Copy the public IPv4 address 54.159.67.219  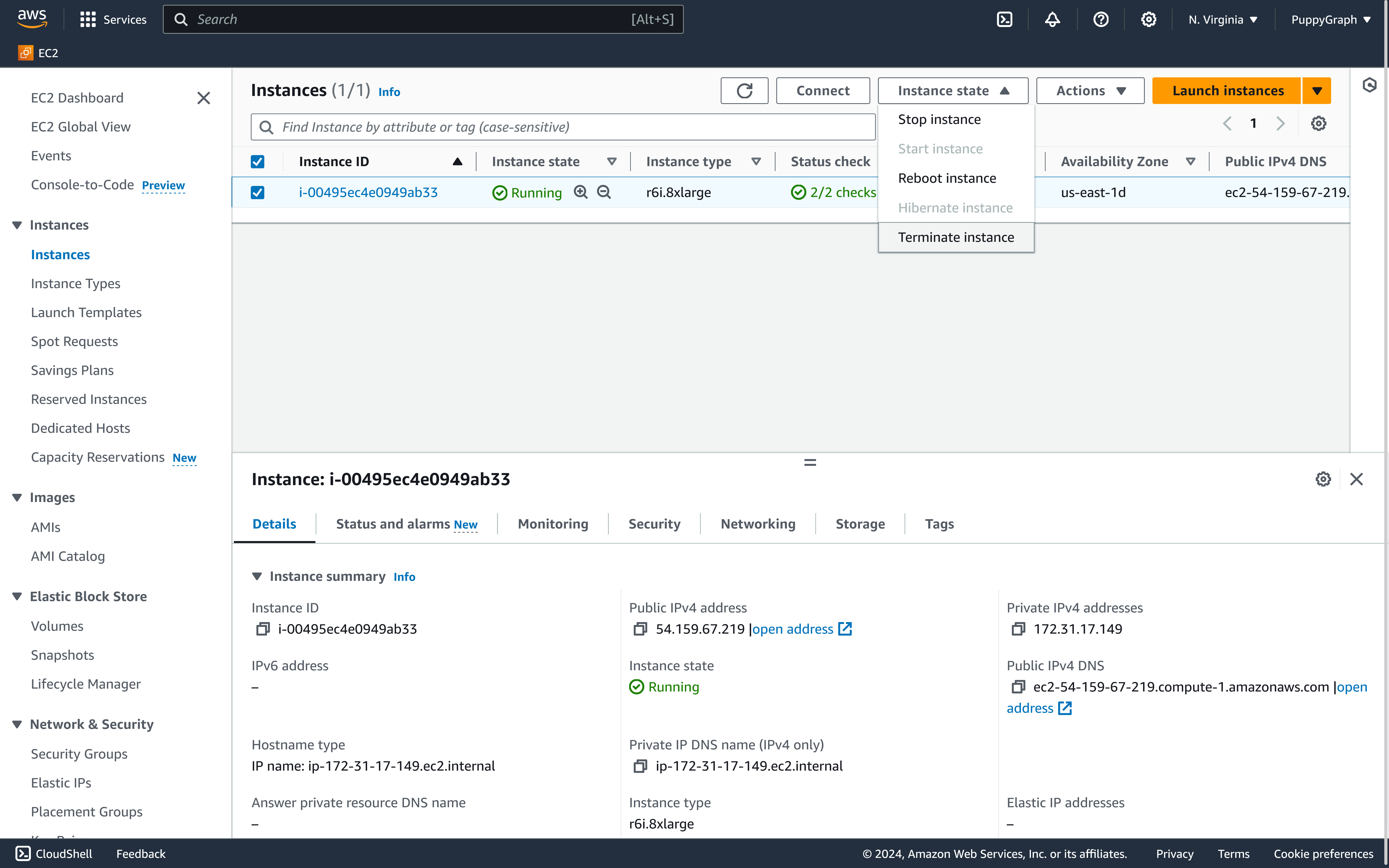tap(640, 629)
